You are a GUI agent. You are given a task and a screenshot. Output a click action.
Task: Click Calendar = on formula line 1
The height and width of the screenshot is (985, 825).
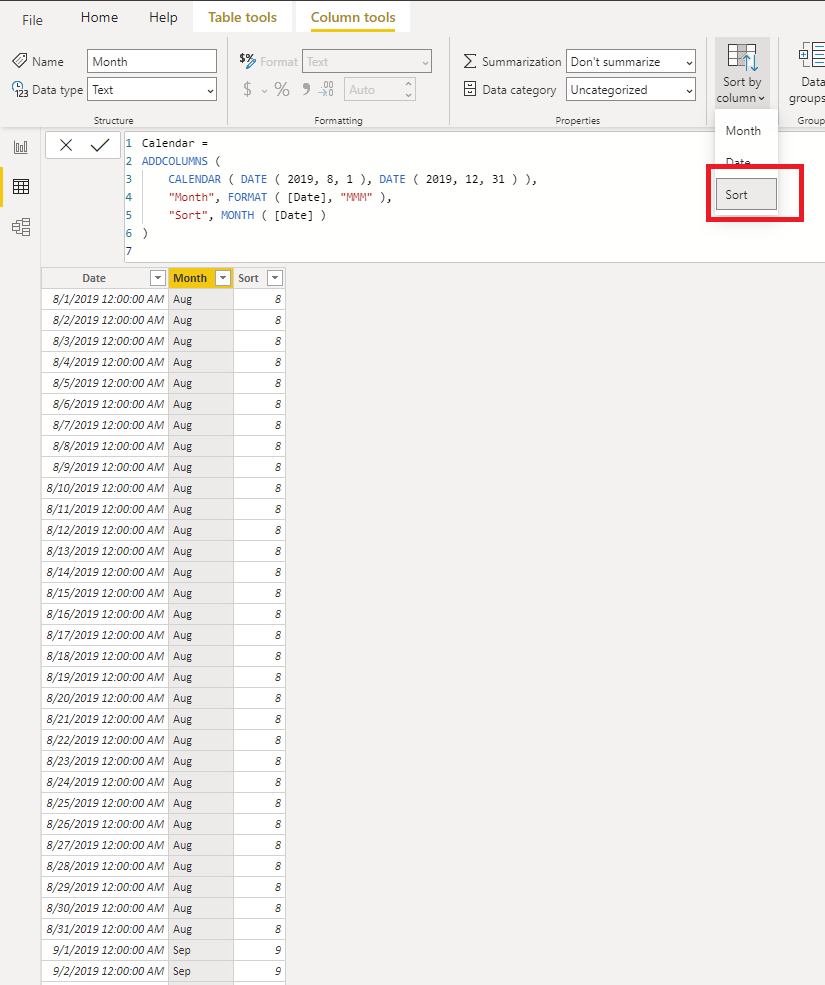pyautogui.click(x=174, y=143)
